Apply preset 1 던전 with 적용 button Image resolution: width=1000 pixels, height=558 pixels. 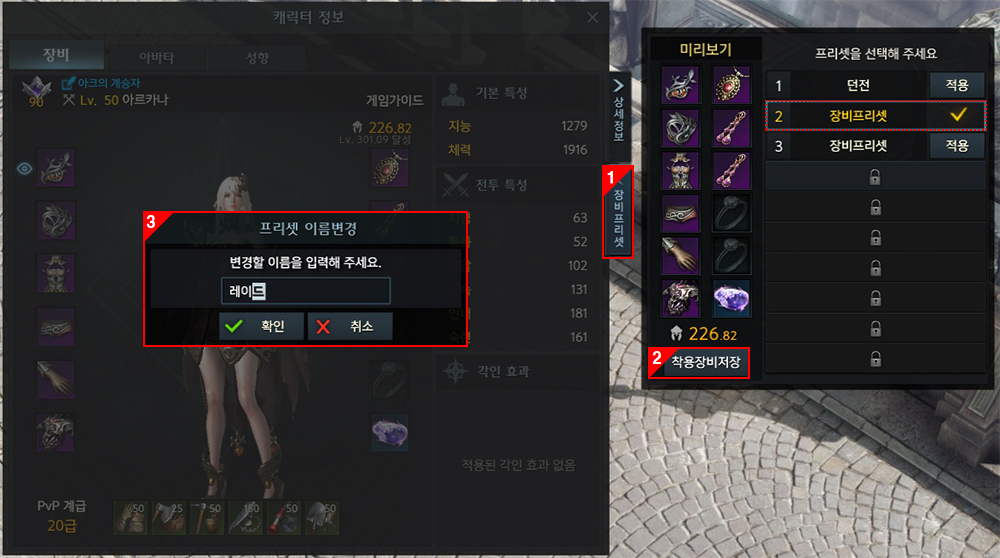pos(957,85)
